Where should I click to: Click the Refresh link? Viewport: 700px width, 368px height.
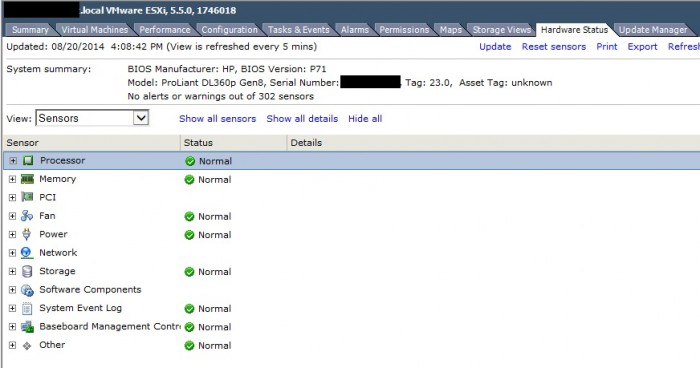click(683, 47)
